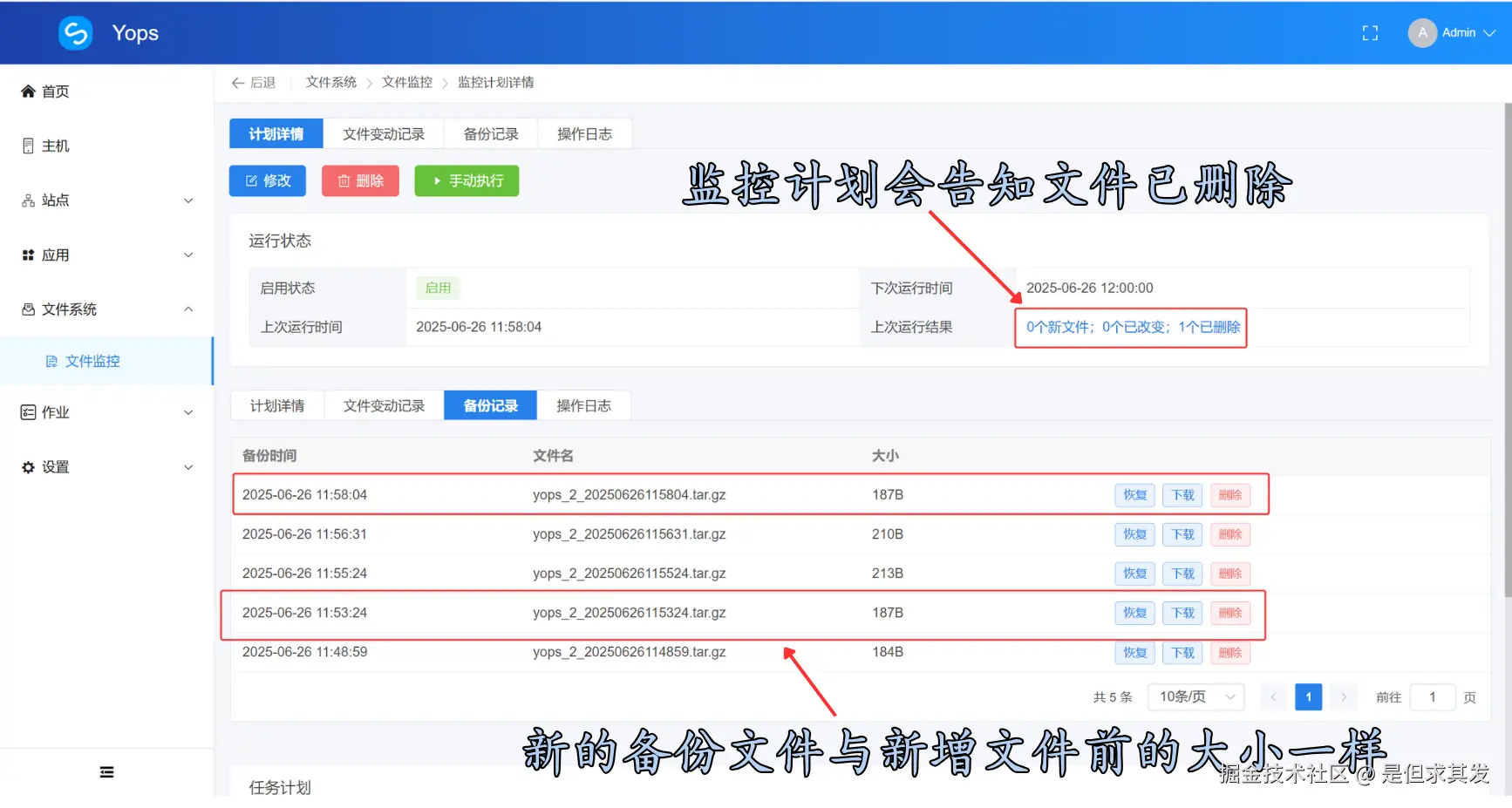1512x808 pixels.
Task: Collapse the 文件系统 sidebar menu
Action: coord(106,309)
